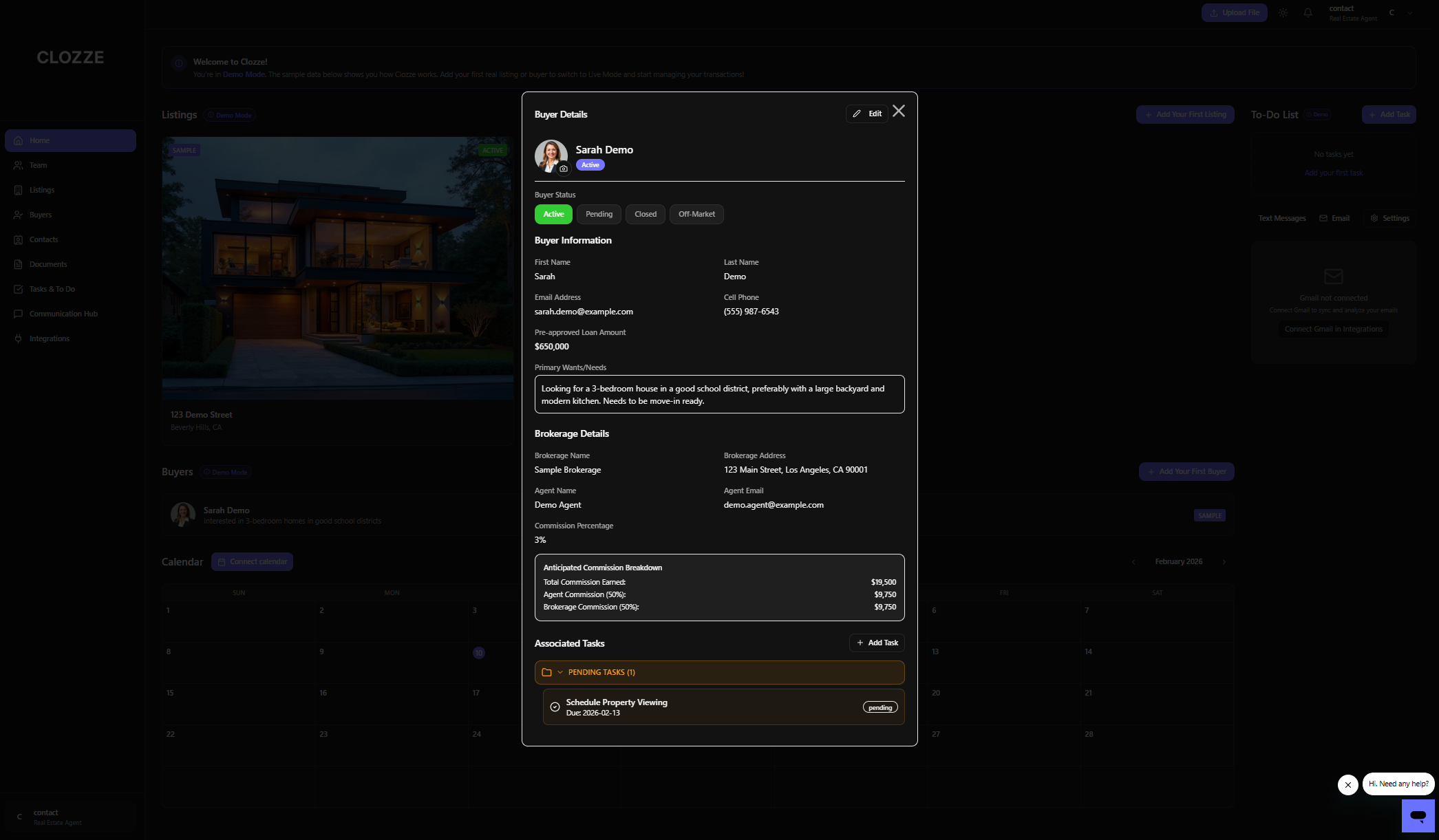Open the chat support bubble
Viewport: 1439px width, 840px height.
pyautogui.click(x=1418, y=815)
